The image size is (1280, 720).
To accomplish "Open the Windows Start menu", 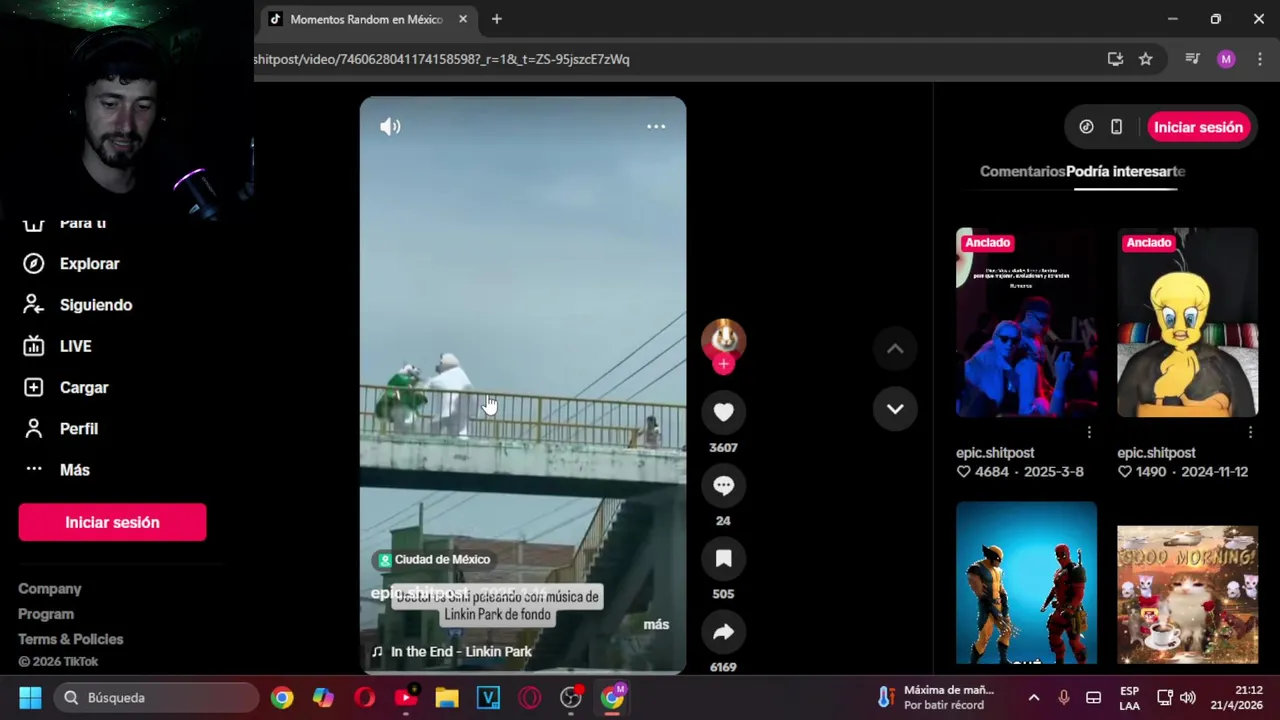I will (x=30, y=698).
